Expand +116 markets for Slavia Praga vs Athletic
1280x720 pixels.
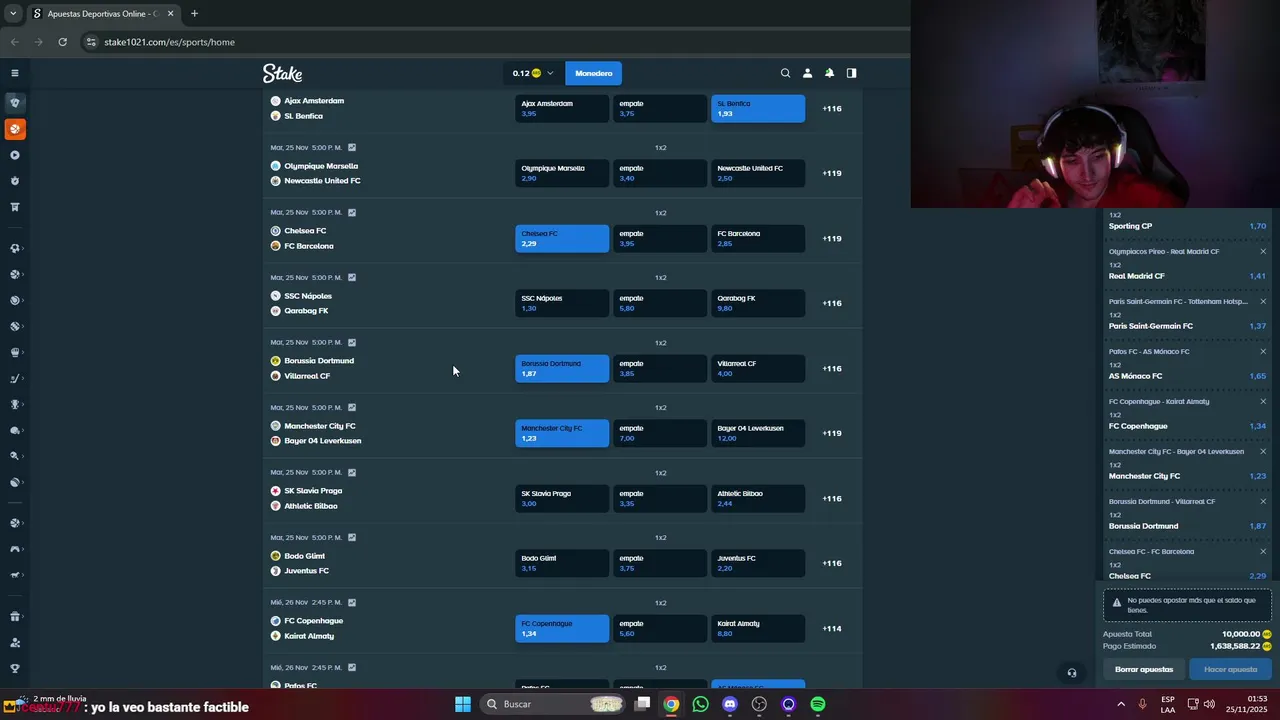coord(832,498)
